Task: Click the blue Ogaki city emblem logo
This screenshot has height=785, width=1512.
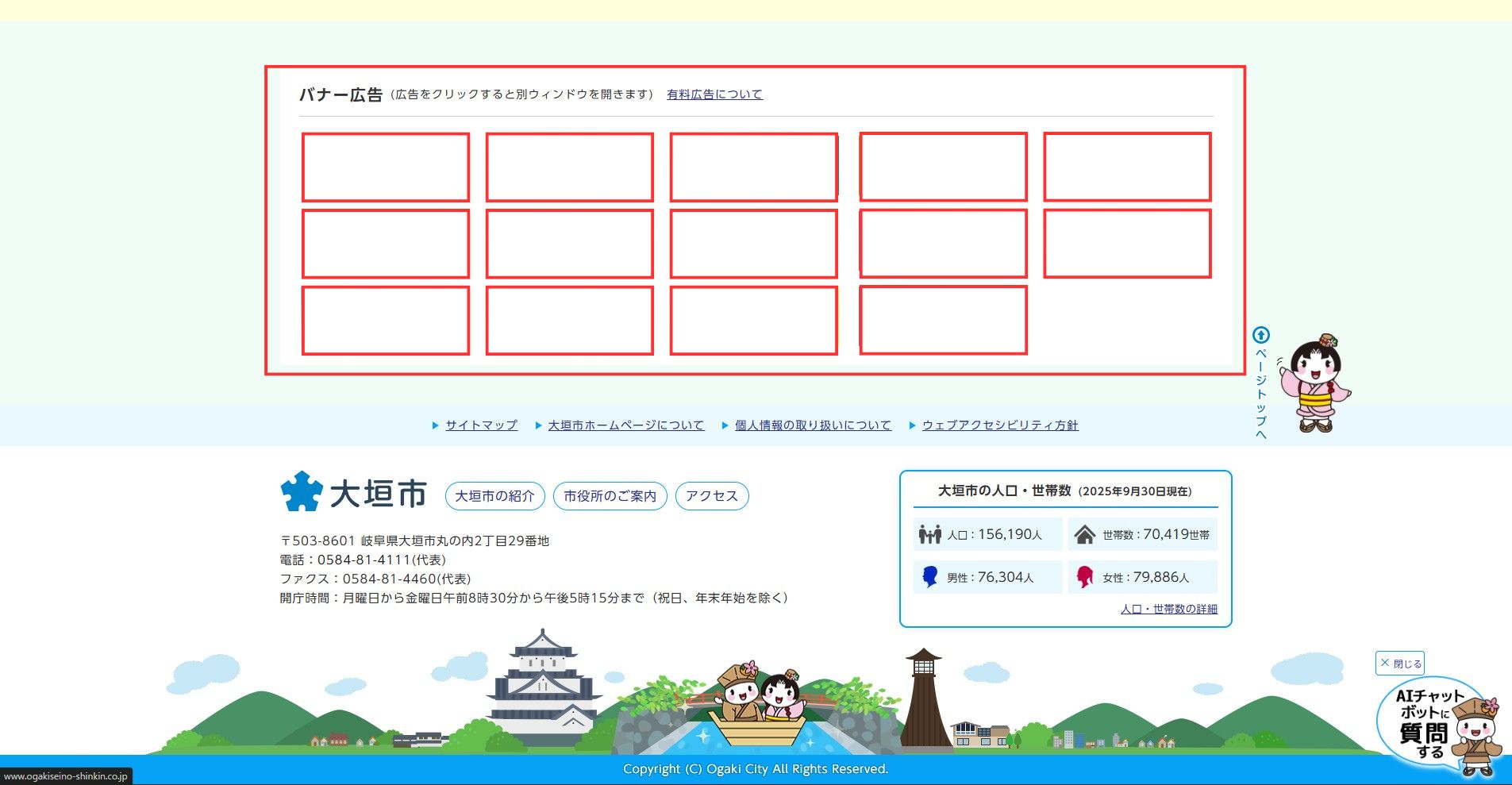Action: click(302, 491)
